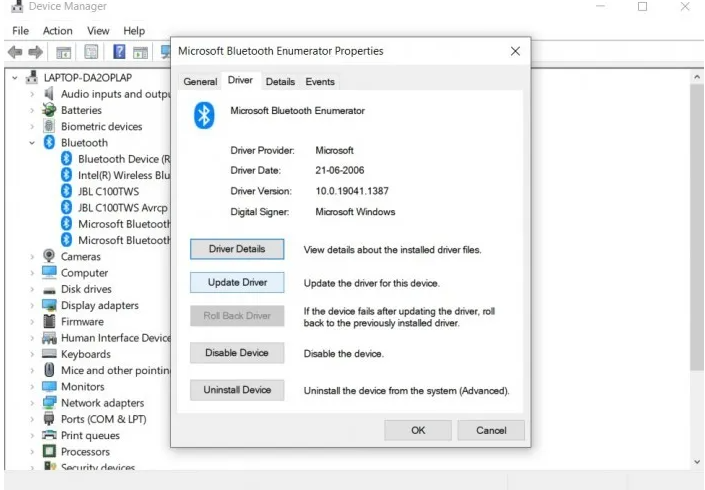Click the Ports (COM & LPT) icon

click(49, 419)
